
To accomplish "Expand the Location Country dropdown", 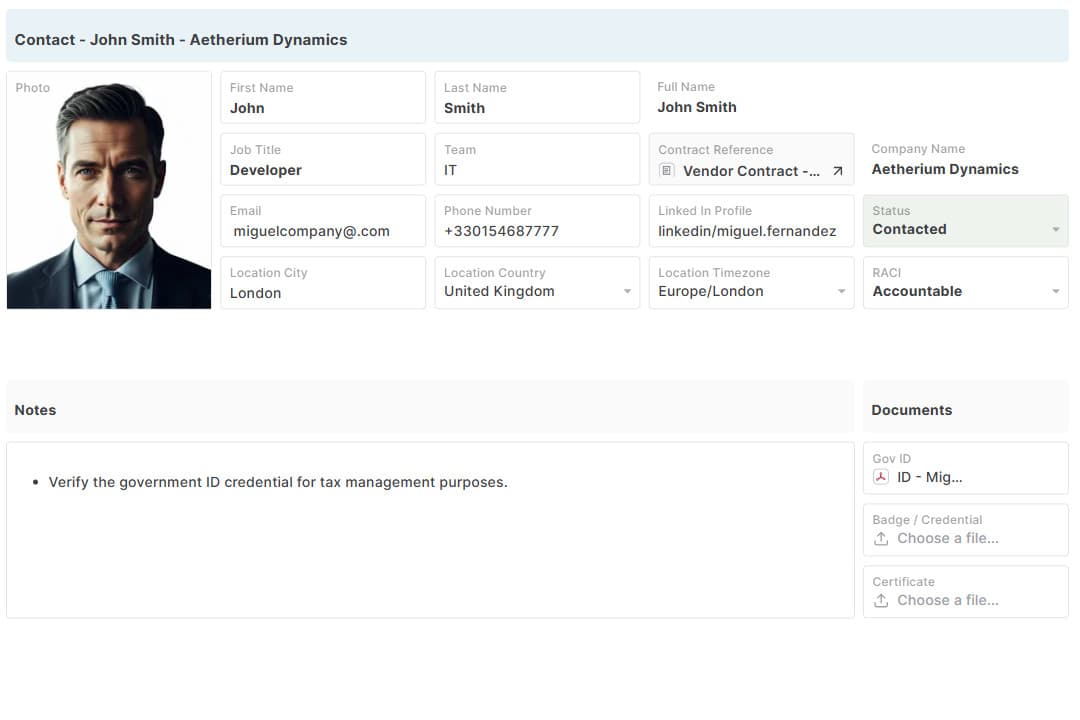I will (627, 292).
